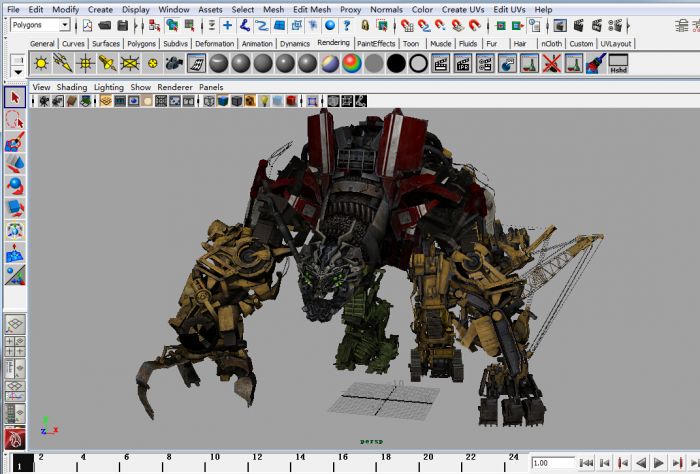This screenshot has height=474, width=700.
Task: Open the Edit Mesh menu
Action: pyautogui.click(x=312, y=9)
